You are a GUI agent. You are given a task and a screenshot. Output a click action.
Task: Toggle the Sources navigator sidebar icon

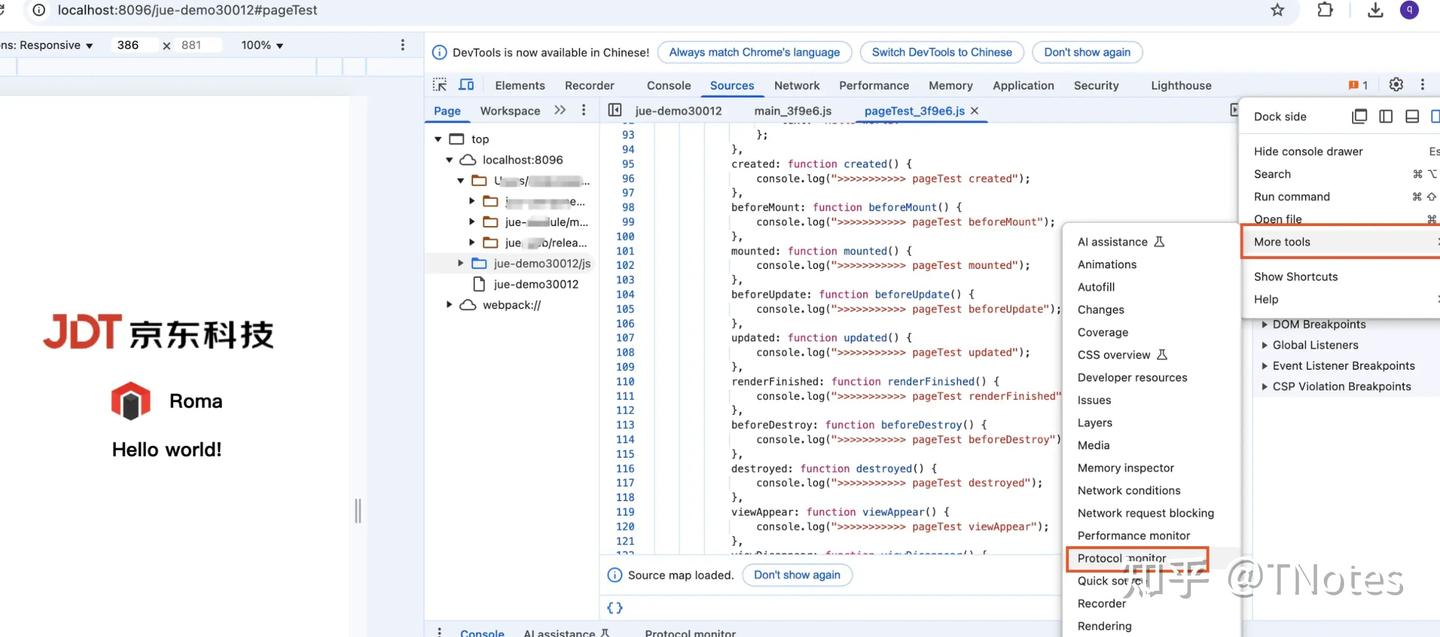pos(615,110)
